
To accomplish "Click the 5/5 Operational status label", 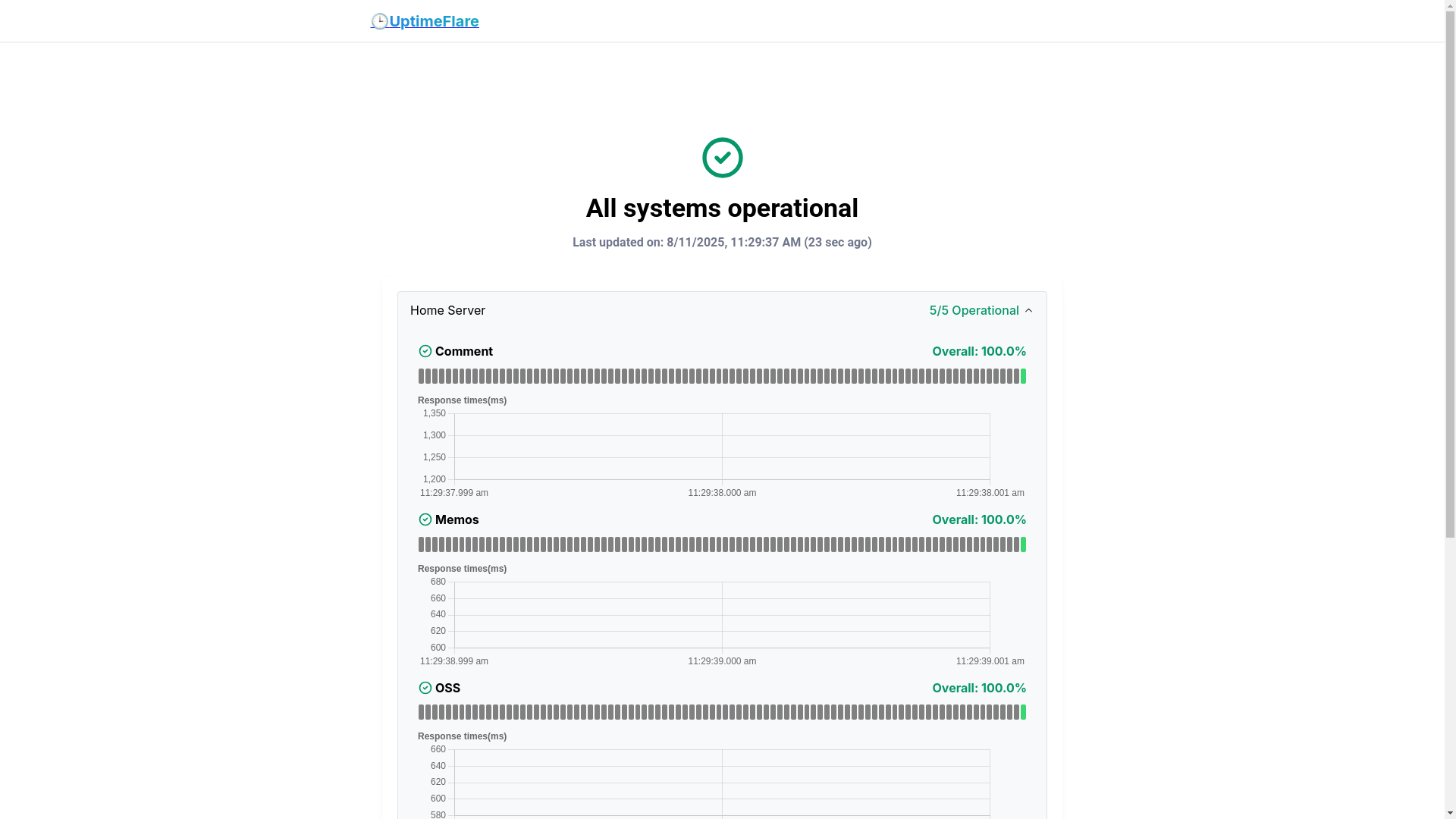I will tap(974, 311).
